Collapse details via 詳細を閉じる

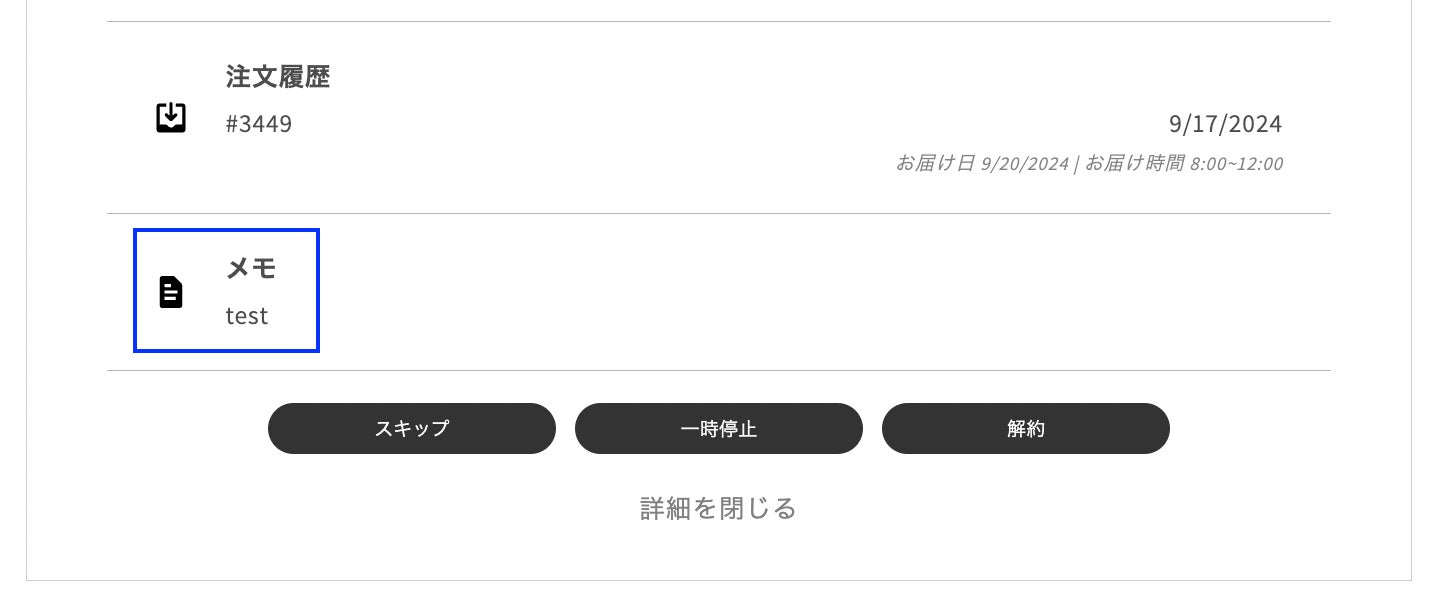click(x=718, y=509)
